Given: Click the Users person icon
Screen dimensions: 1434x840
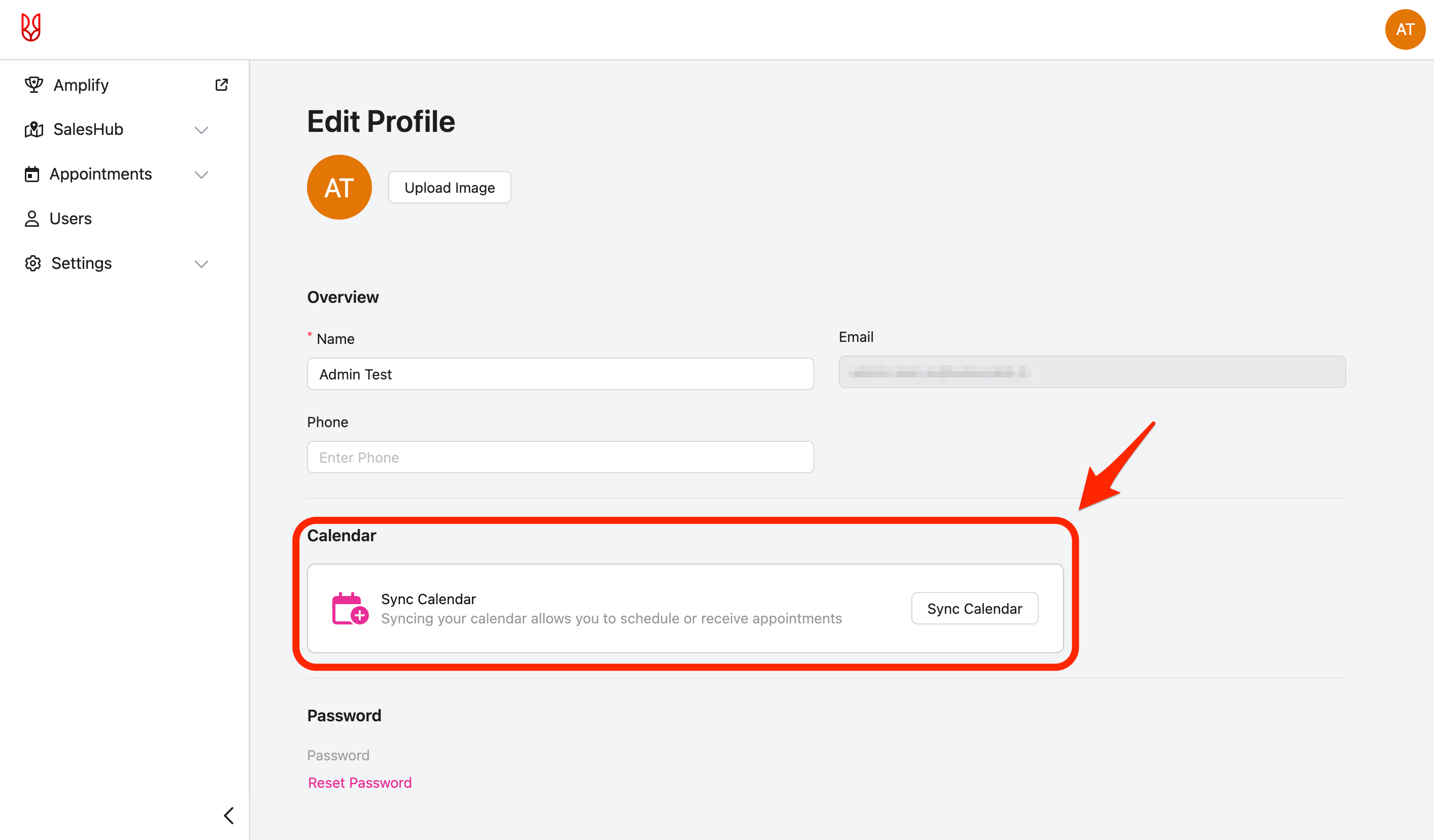Looking at the screenshot, I should pos(32,219).
